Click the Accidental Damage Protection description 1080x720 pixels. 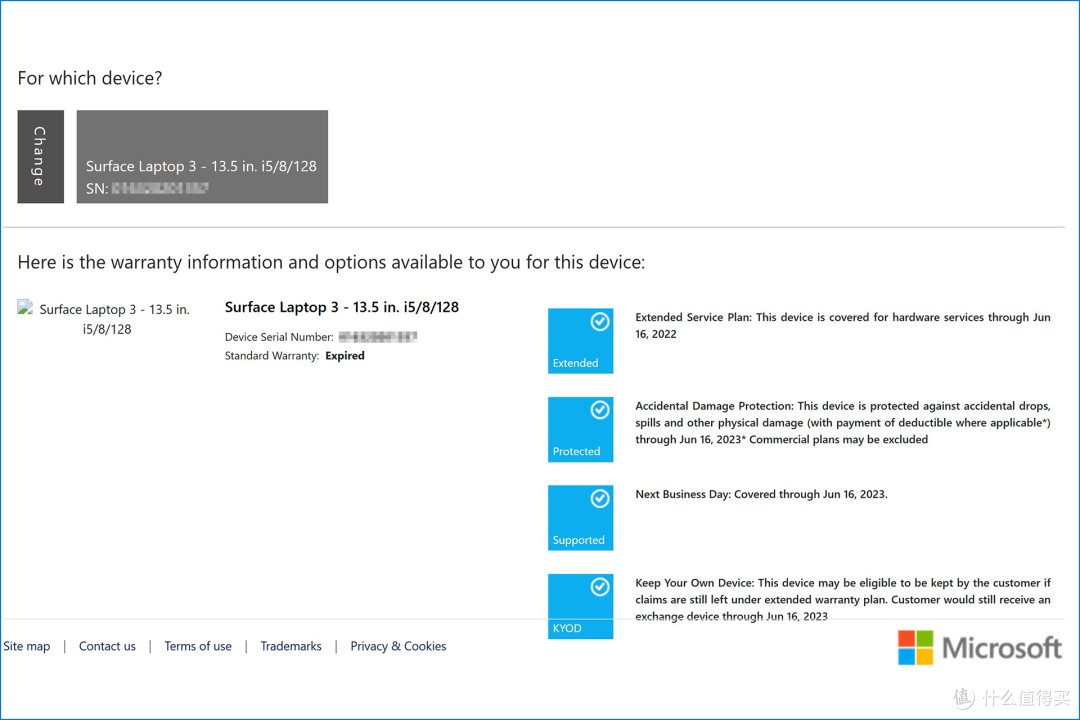click(x=842, y=423)
